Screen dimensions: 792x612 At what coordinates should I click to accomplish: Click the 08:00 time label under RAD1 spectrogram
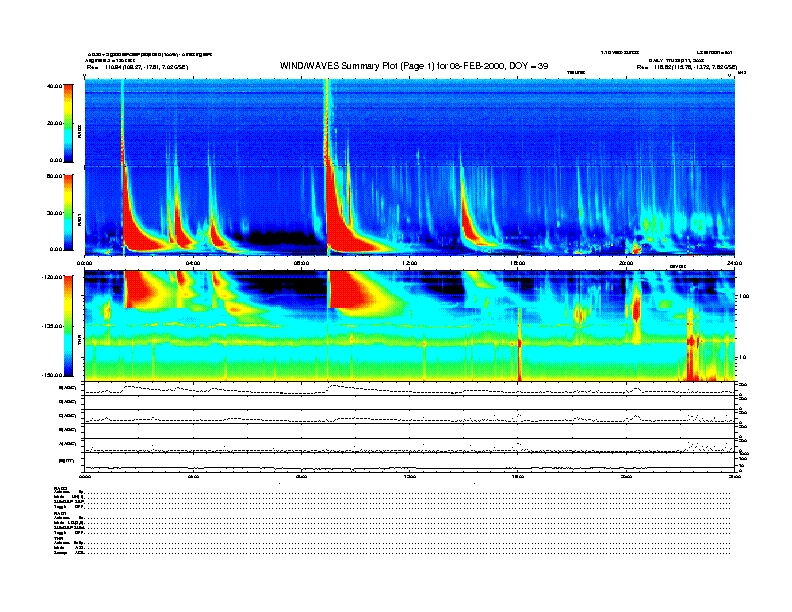click(x=301, y=263)
